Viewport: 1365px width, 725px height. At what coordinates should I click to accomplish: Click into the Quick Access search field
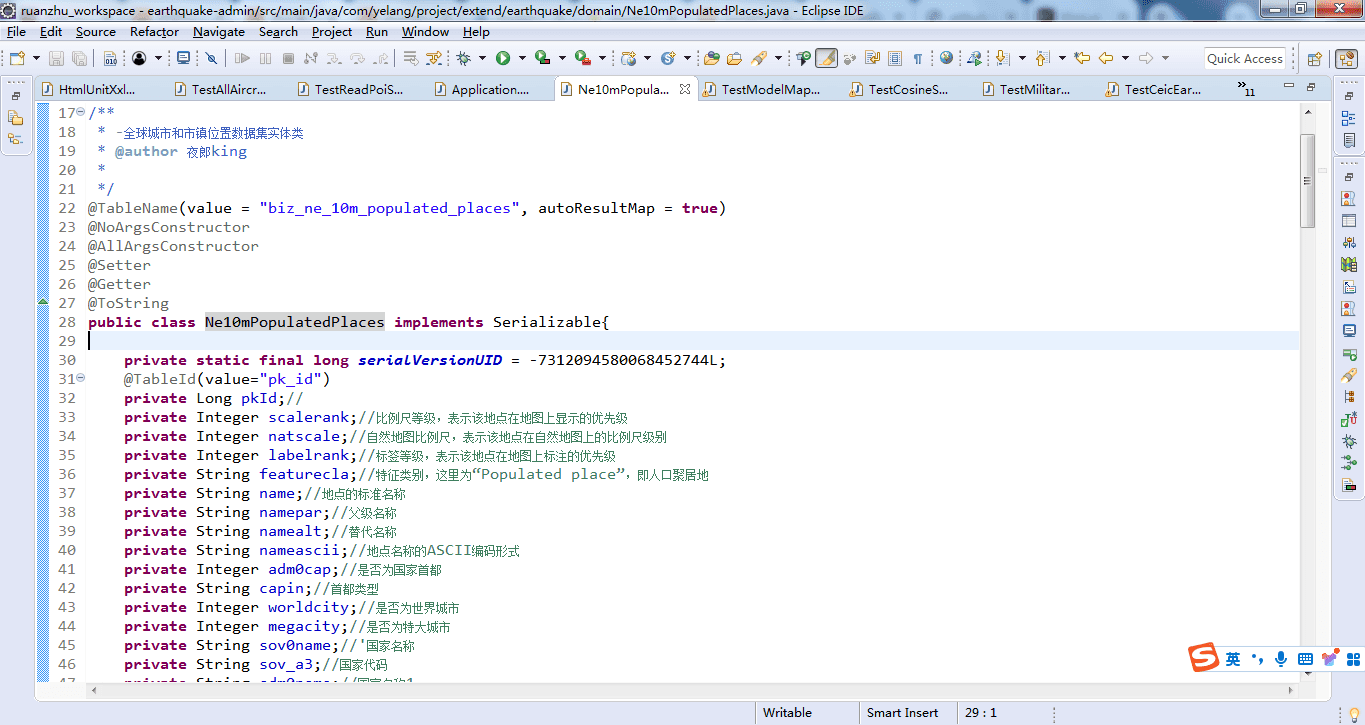[x=1244, y=59]
